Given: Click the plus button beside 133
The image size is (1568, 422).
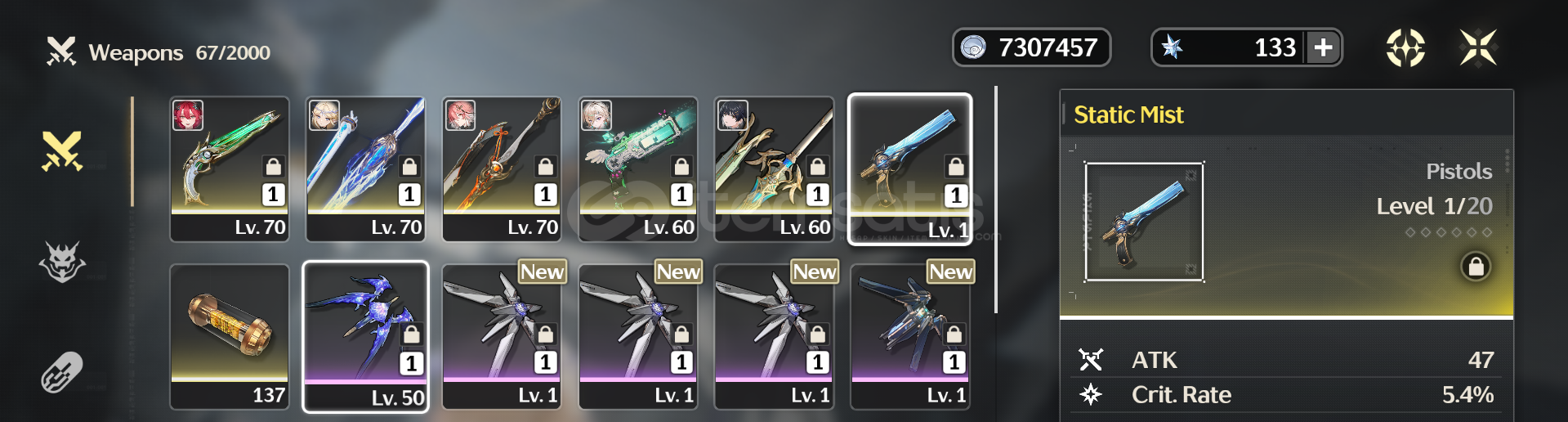Looking at the screenshot, I should pyautogui.click(x=1323, y=47).
